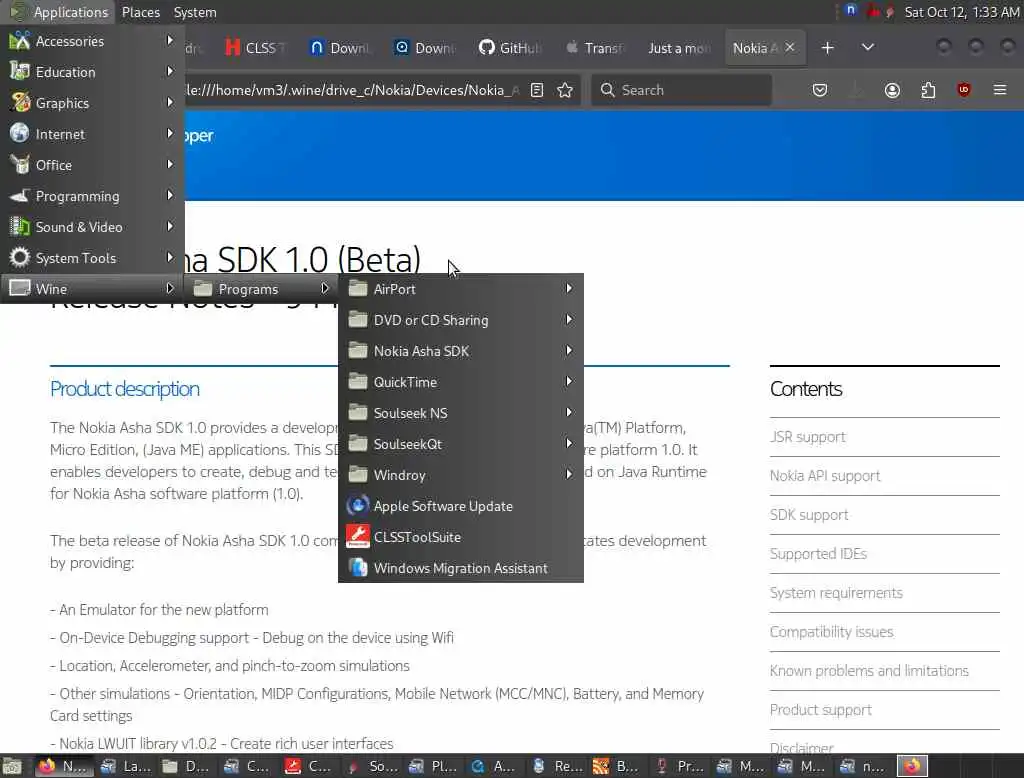Expand the DVD or CD Sharing arrow
Image resolution: width=1024 pixels, height=778 pixels.
[x=569, y=319]
